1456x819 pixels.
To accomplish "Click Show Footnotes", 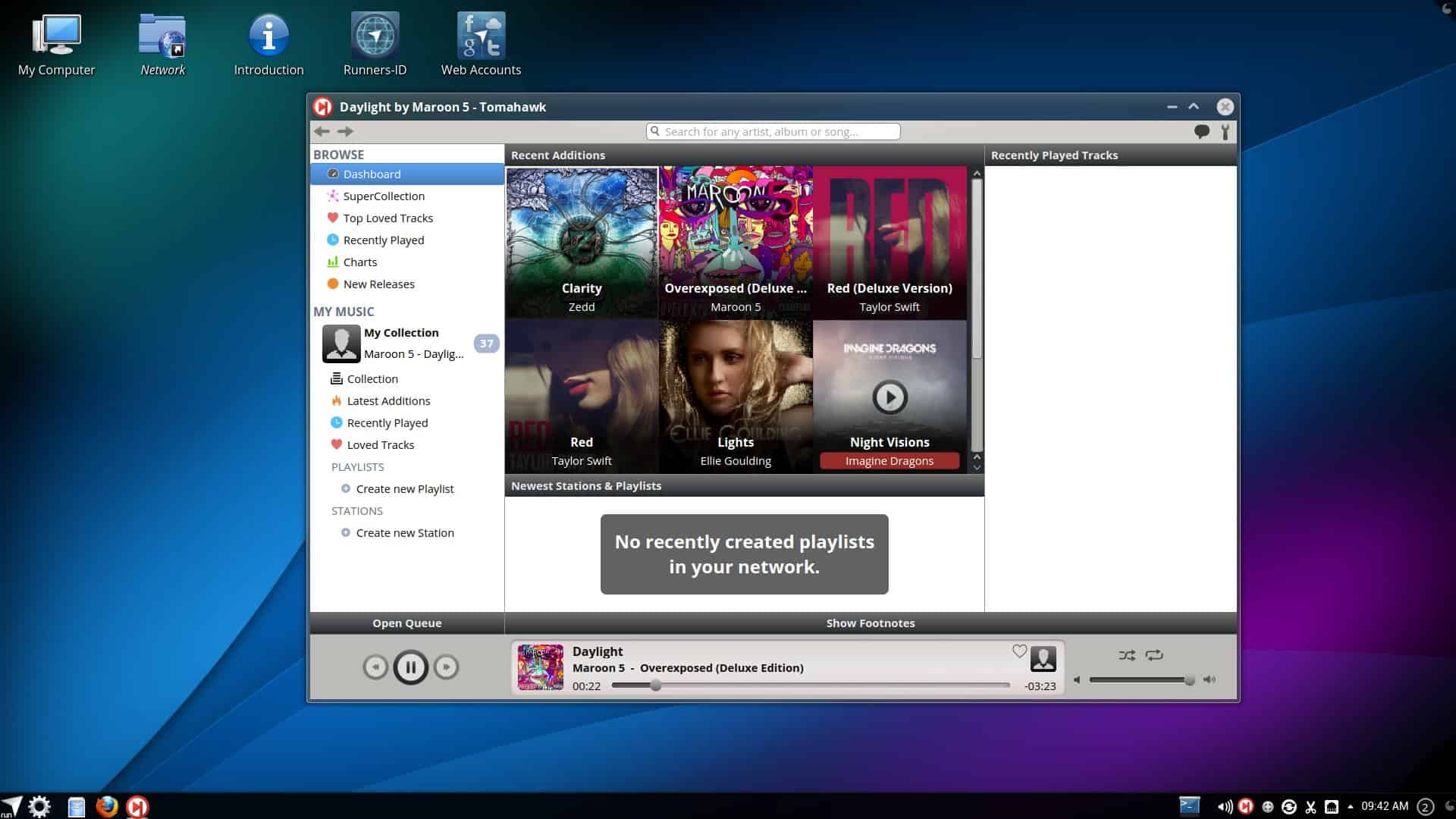I will coord(871,623).
